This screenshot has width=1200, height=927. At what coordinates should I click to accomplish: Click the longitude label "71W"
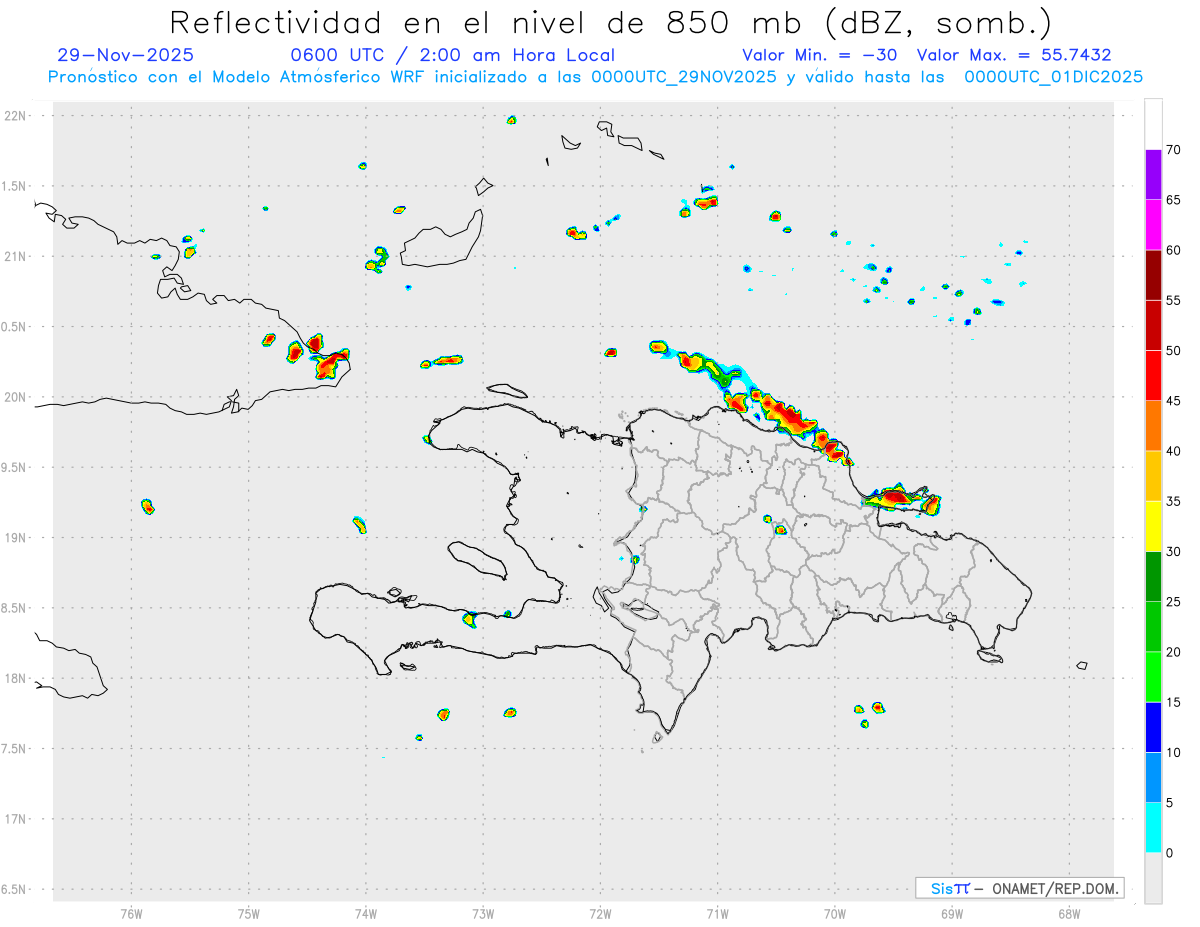717,913
